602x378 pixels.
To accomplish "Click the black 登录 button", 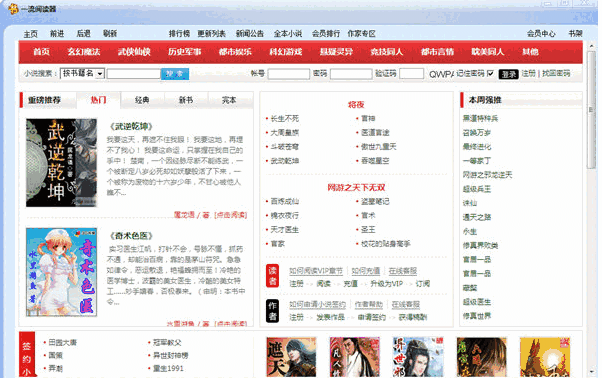I will (508, 74).
